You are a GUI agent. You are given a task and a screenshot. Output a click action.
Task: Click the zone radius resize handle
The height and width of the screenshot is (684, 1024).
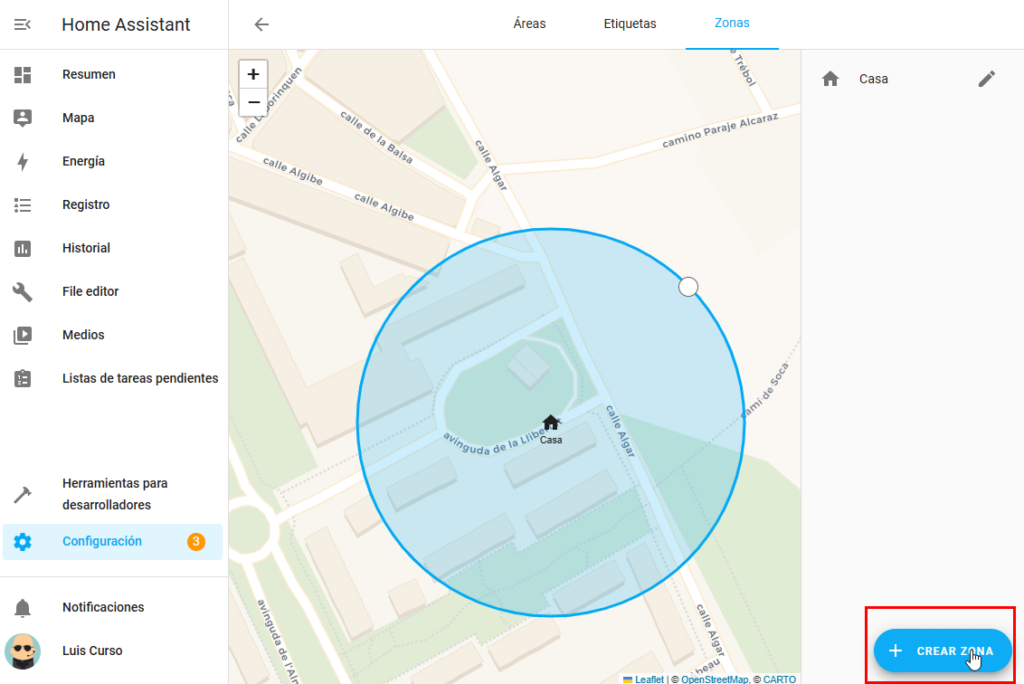tap(688, 287)
